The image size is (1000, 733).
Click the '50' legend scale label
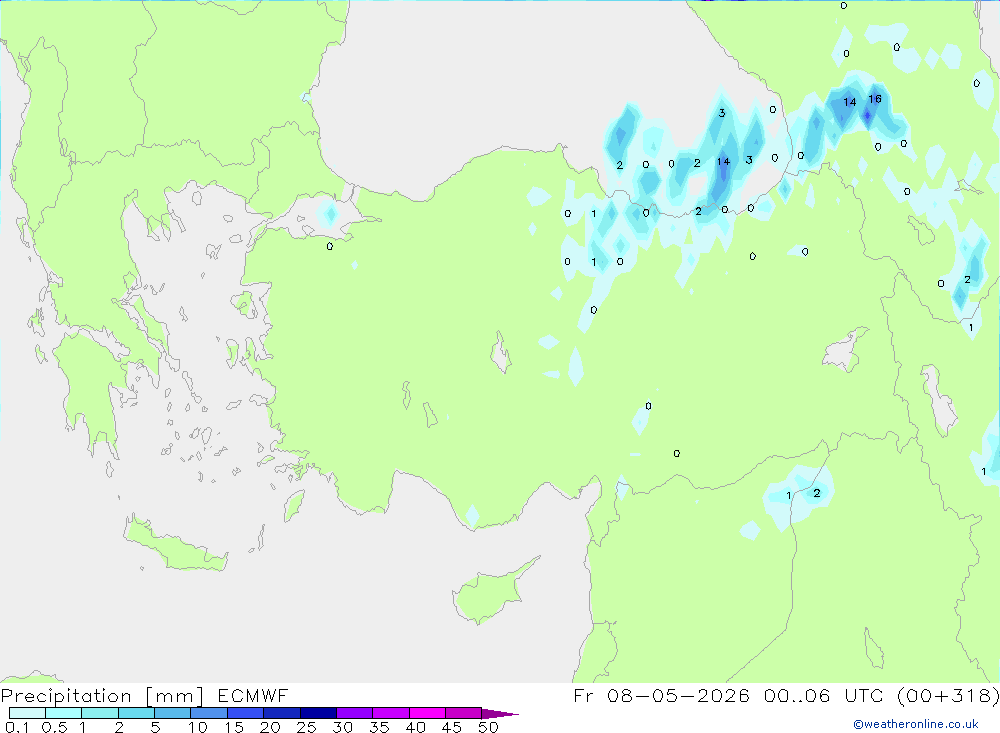pyautogui.click(x=489, y=727)
